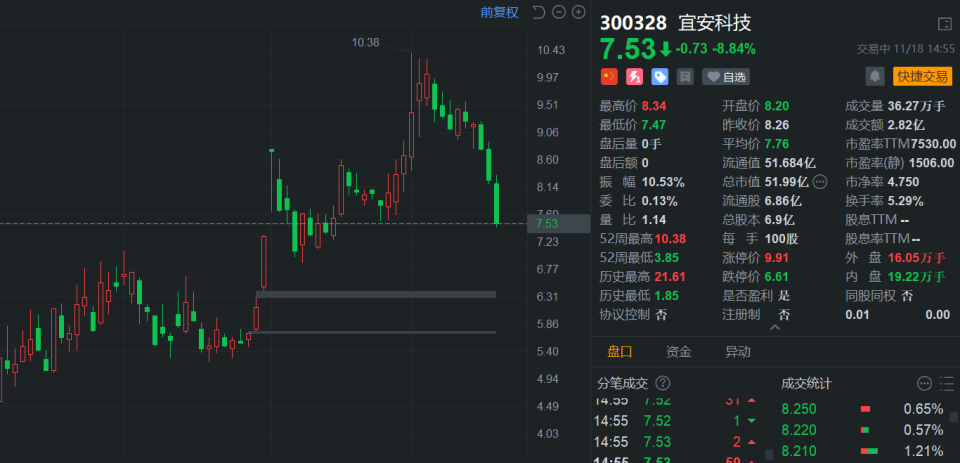Select the 8.250 price row in 成交统计
This screenshot has width=960, height=463.
click(x=862, y=409)
